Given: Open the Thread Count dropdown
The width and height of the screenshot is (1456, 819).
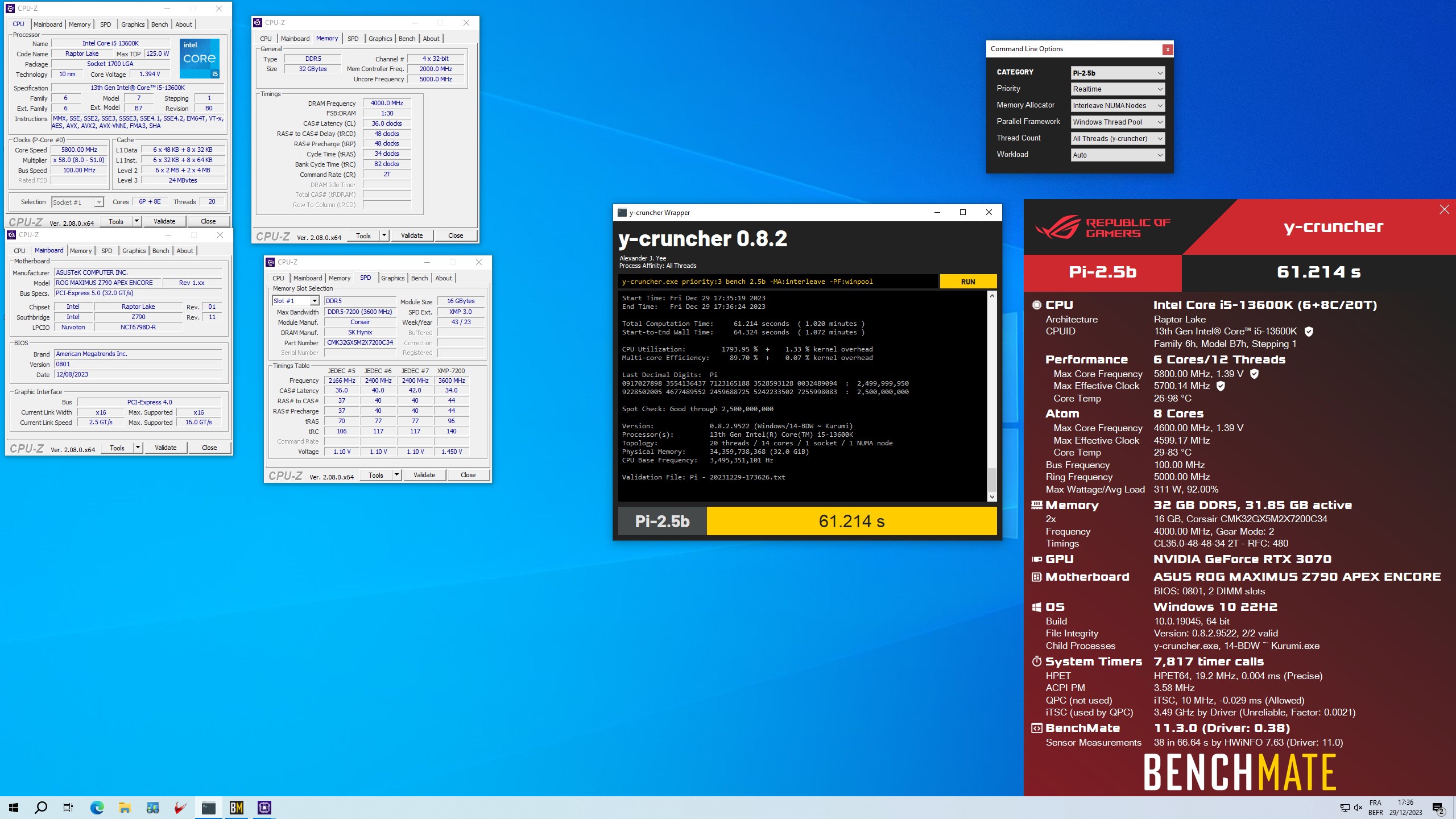Looking at the screenshot, I should tap(1118, 139).
